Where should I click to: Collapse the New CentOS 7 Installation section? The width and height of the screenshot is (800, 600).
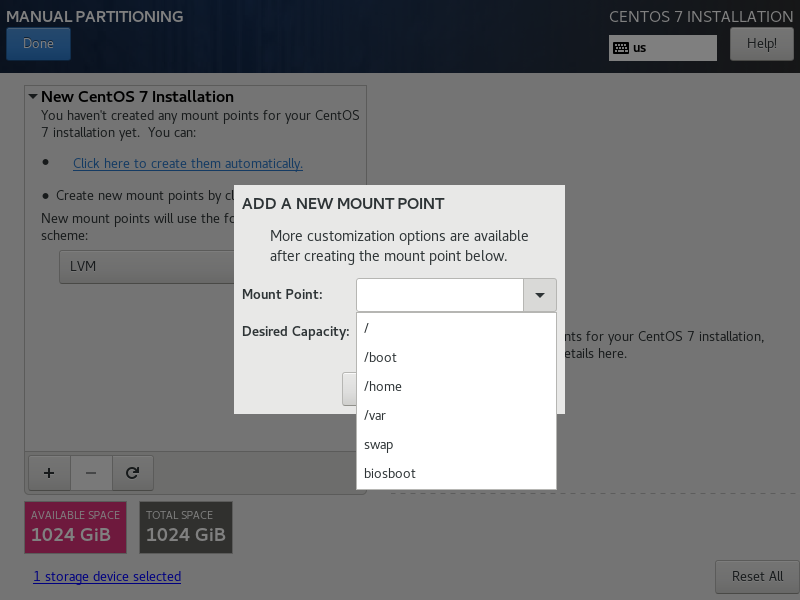(33, 96)
